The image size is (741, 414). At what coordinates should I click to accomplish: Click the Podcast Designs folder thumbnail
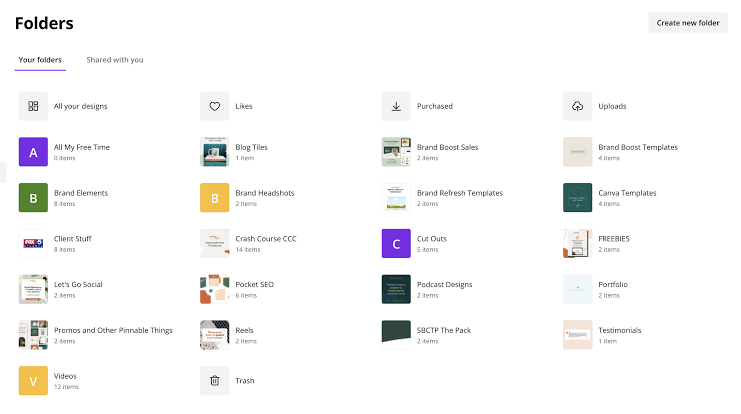tap(397, 289)
